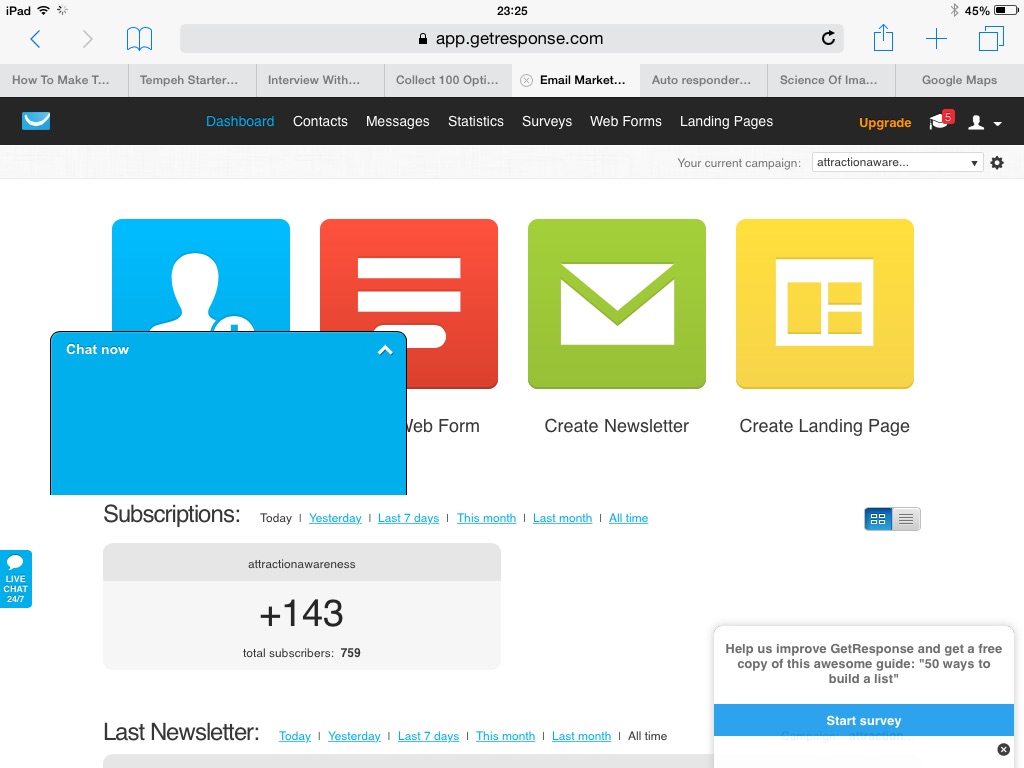The image size is (1024, 768).
Task: Switch to Science Of Ima... tab
Action: pyautogui.click(x=831, y=80)
